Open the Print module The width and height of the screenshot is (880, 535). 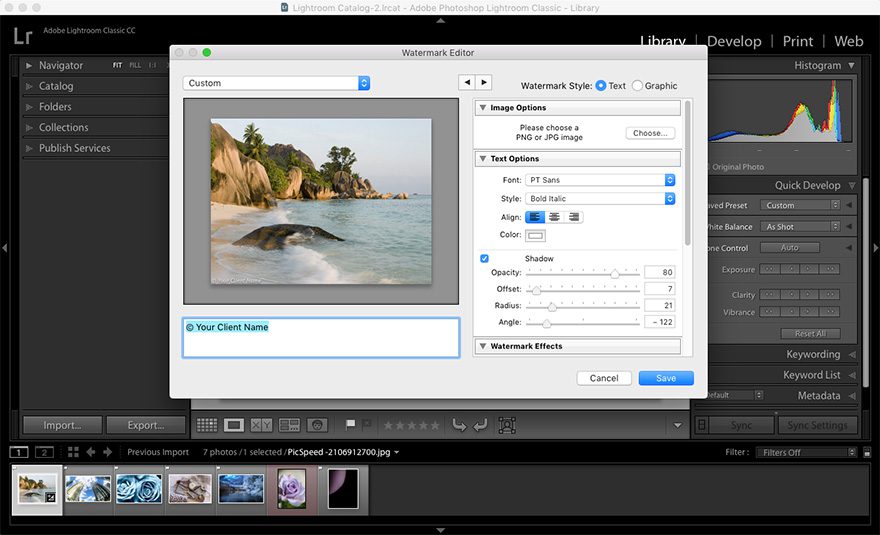pos(797,41)
